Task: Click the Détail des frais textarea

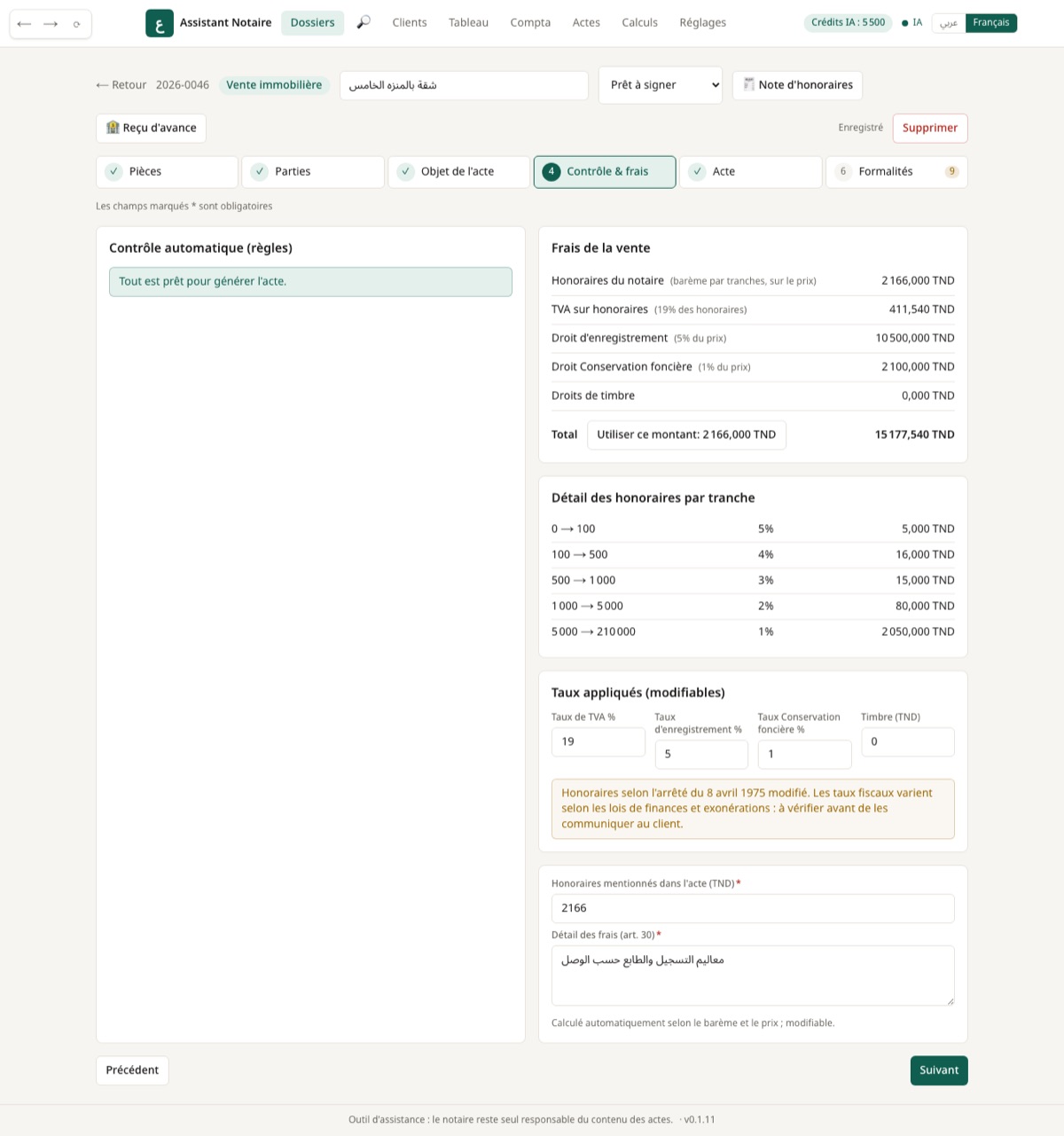Action: [753, 975]
